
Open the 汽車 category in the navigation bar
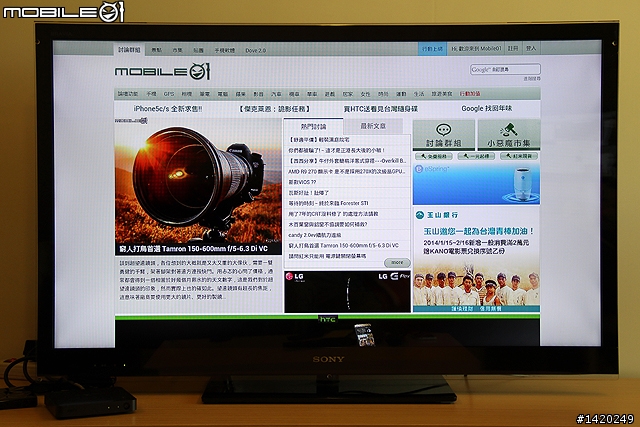tap(276, 94)
